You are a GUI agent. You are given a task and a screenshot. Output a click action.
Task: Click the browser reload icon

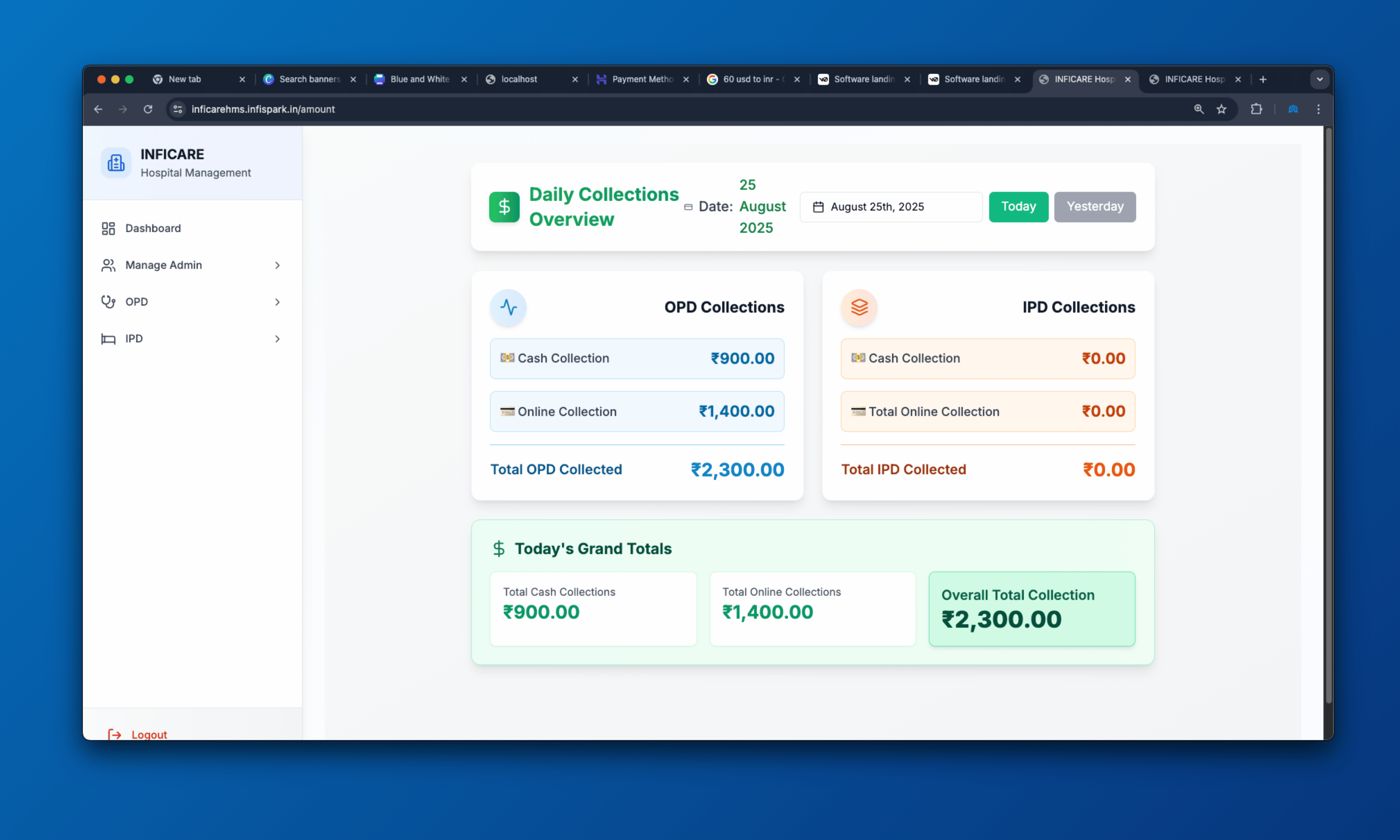pyautogui.click(x=148, y=109)
